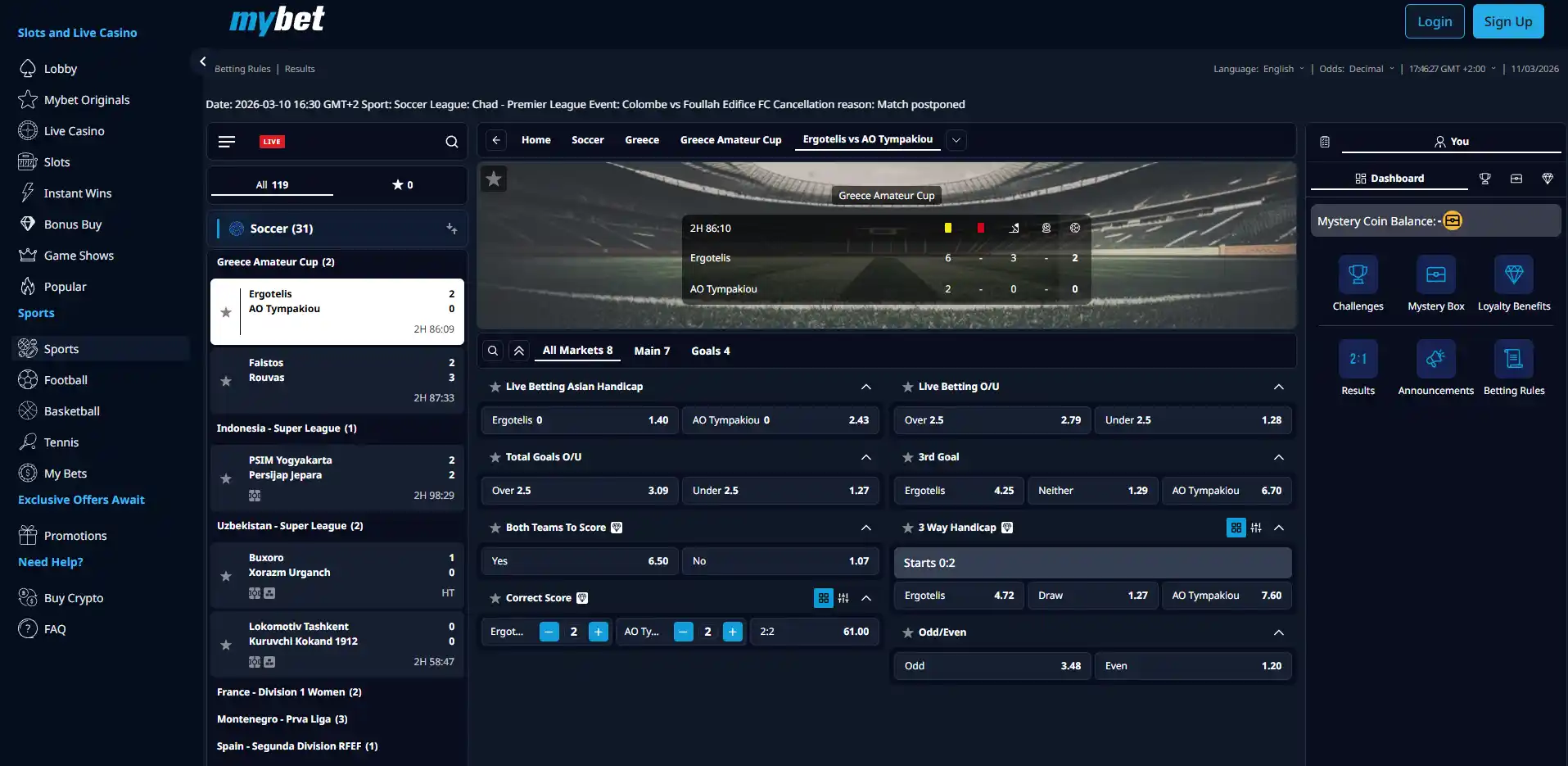
Task: Favorite the Lokomotiv Tashkent match
Action: 226,645
